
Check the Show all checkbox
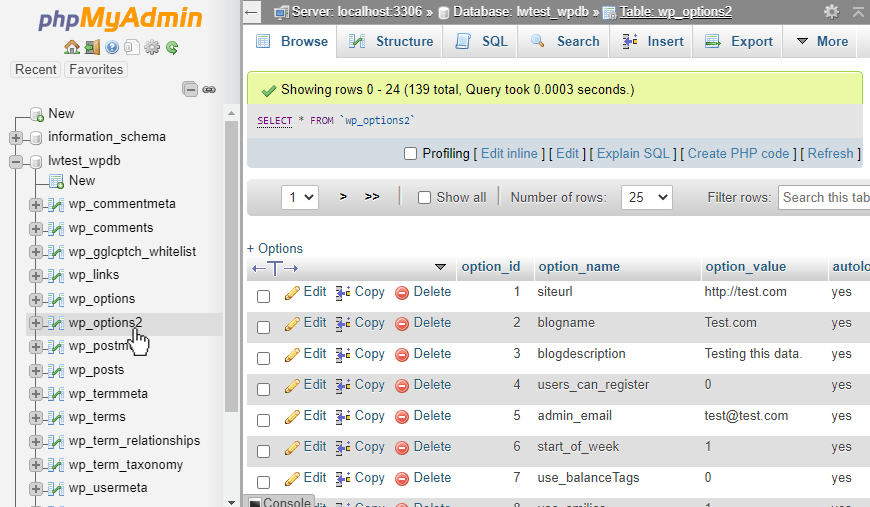424,197
